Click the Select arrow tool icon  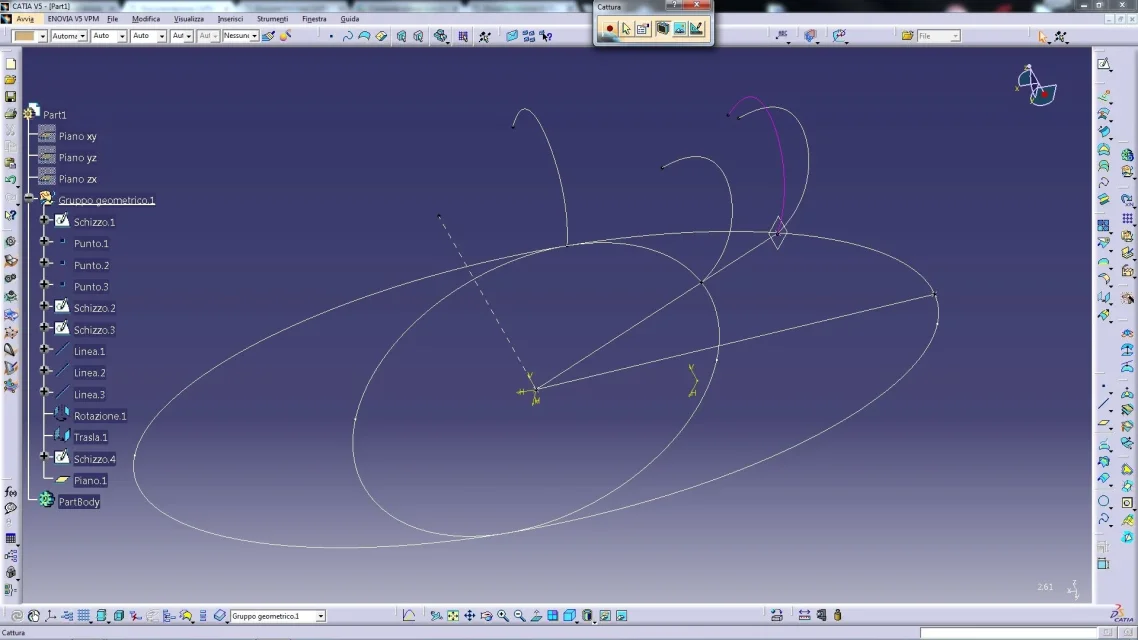(x=1043, y=36)
